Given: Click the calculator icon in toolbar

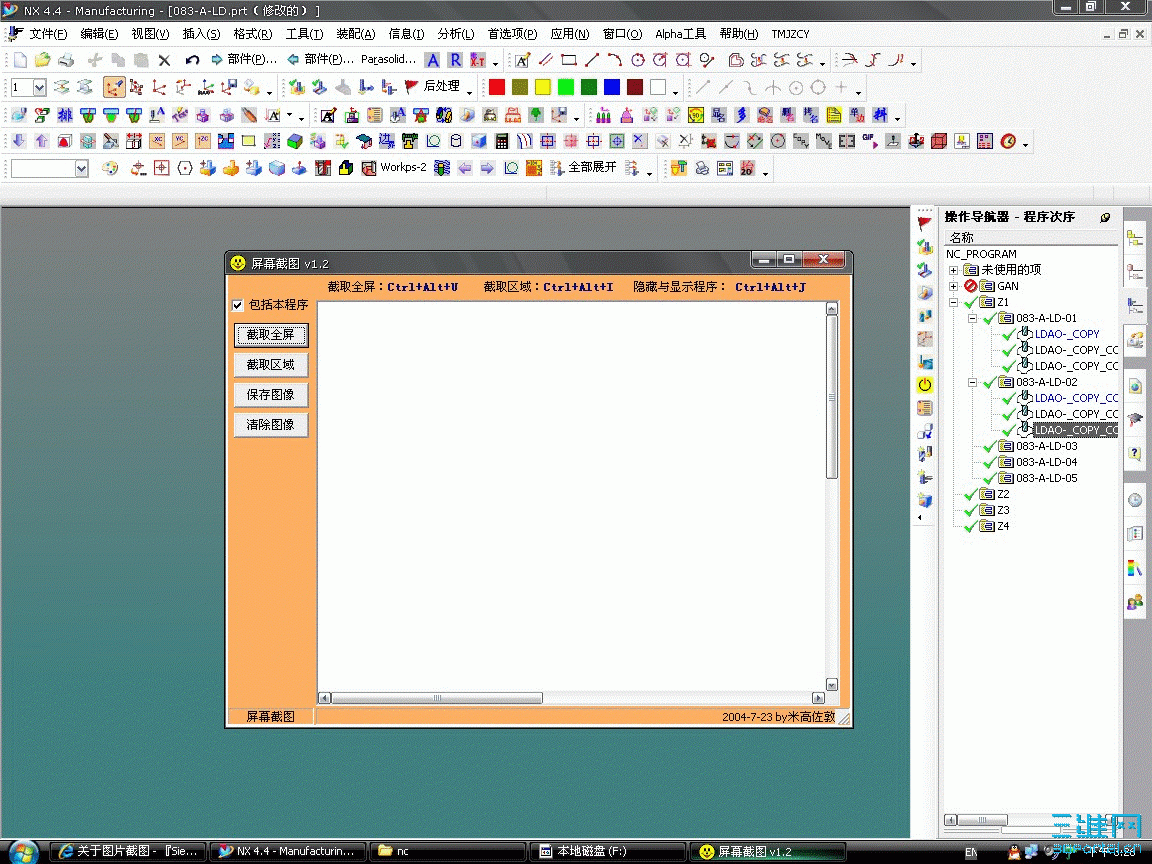Looking at the screenshot, I should (x=502, y=141).
